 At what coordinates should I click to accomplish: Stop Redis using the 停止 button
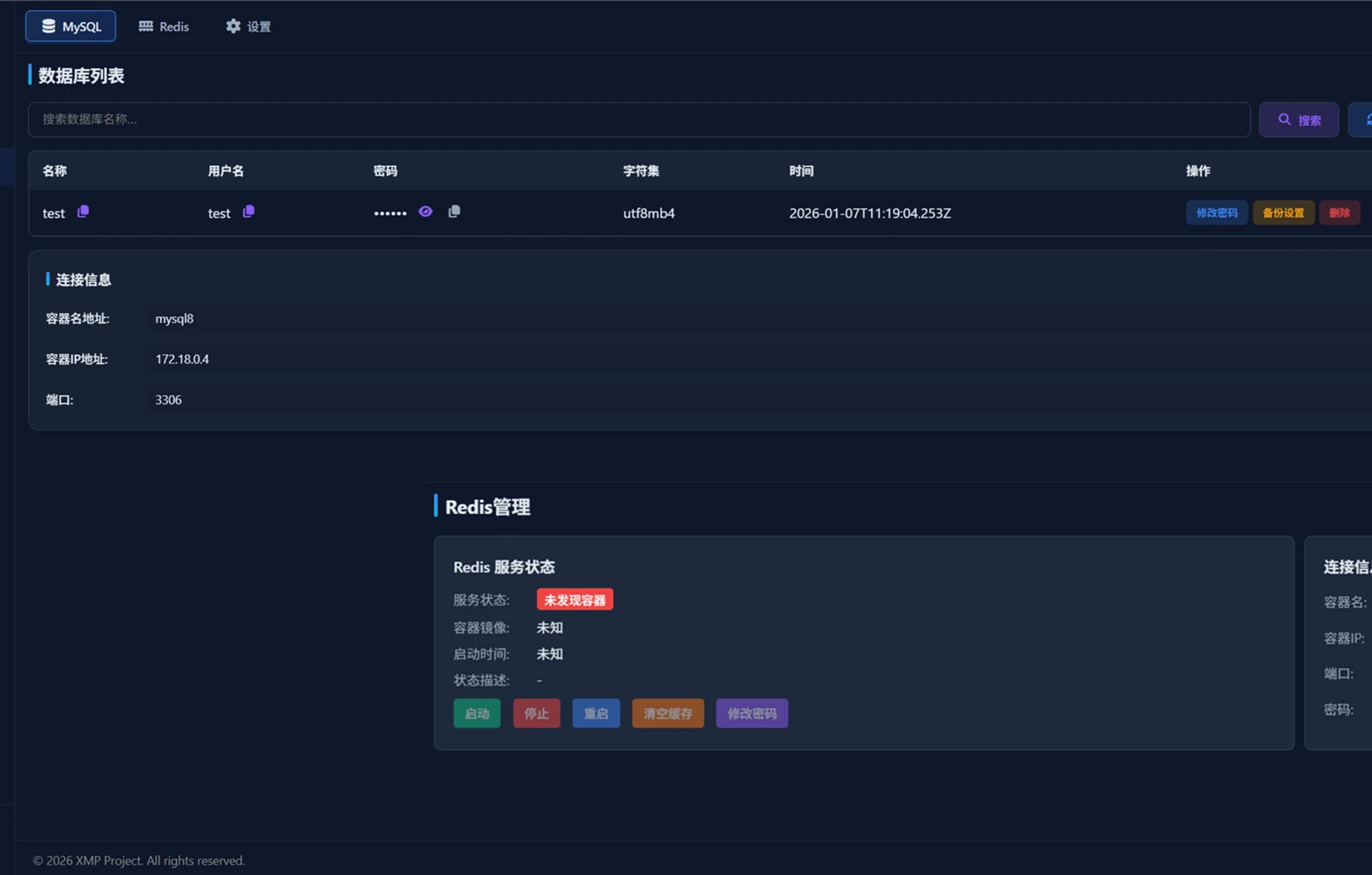click(x=536, y=713)
